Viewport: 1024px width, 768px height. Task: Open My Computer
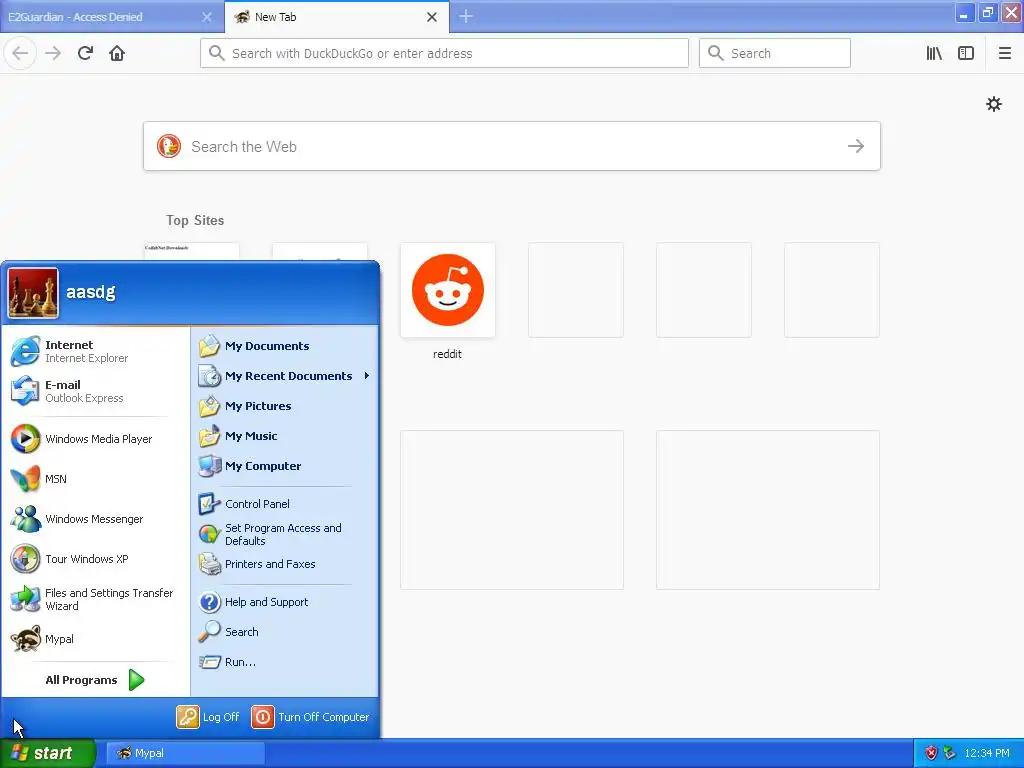click(285, 466)
